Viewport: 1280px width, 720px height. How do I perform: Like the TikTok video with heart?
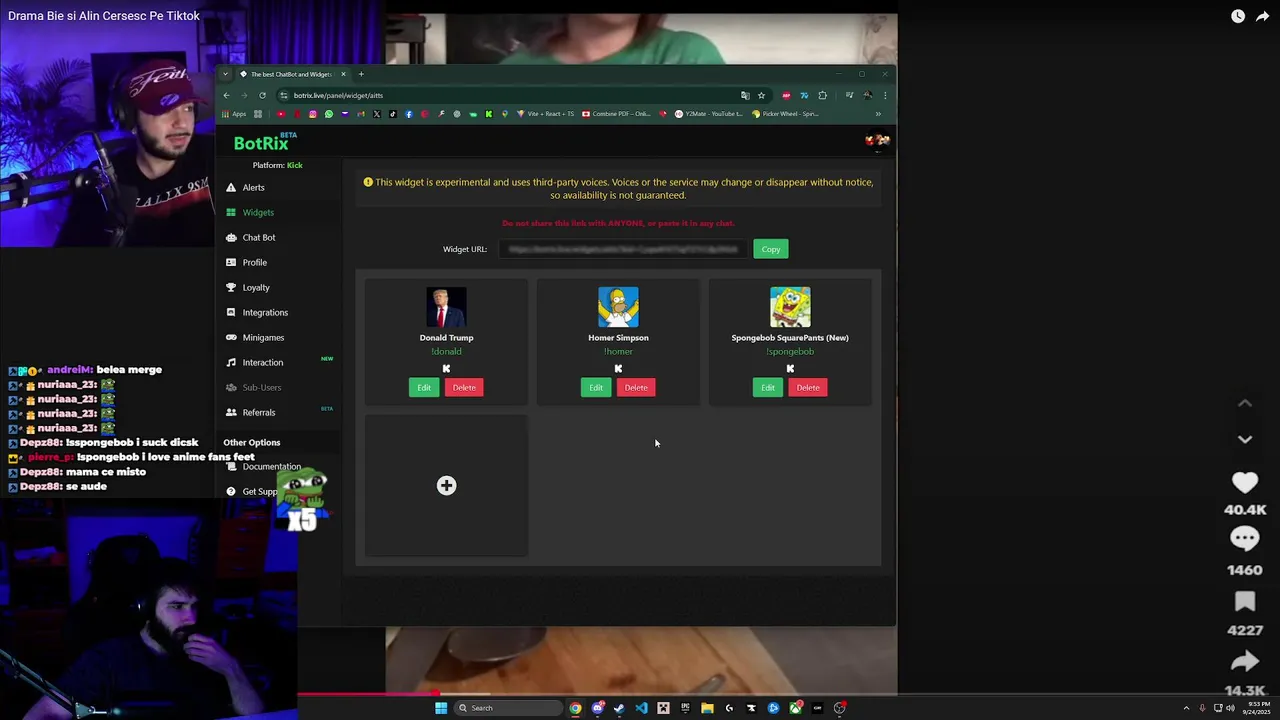(x=1245, y=482)
